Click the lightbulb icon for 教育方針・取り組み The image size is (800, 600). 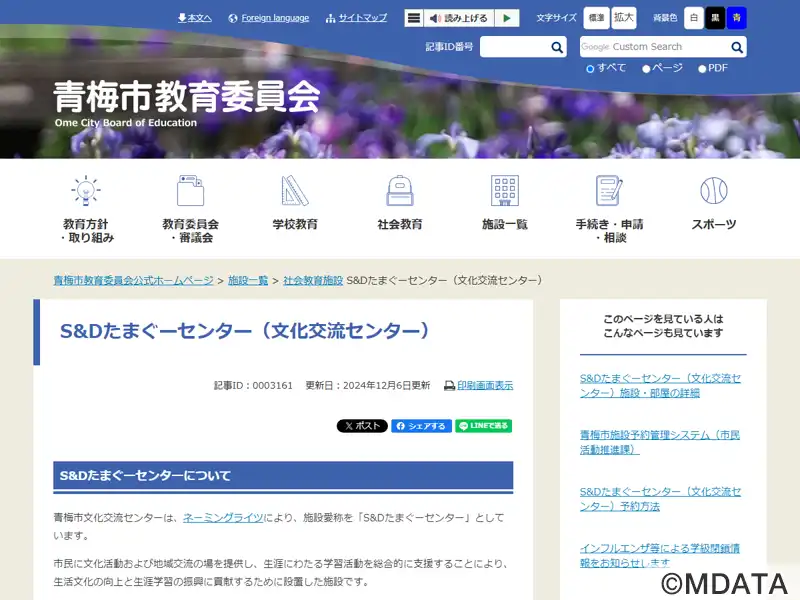tap(87, 191)
